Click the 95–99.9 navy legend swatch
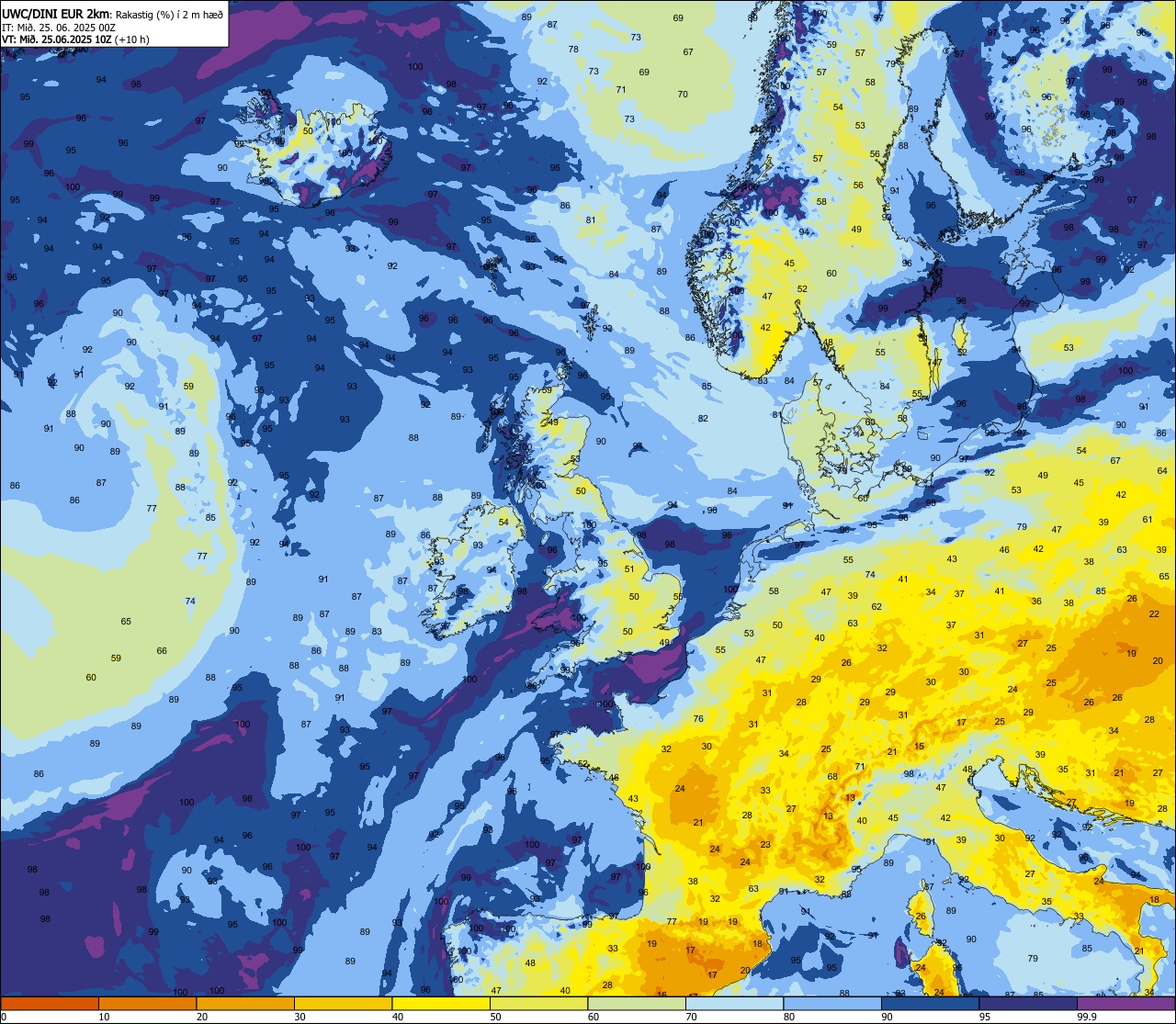 1028,1003
